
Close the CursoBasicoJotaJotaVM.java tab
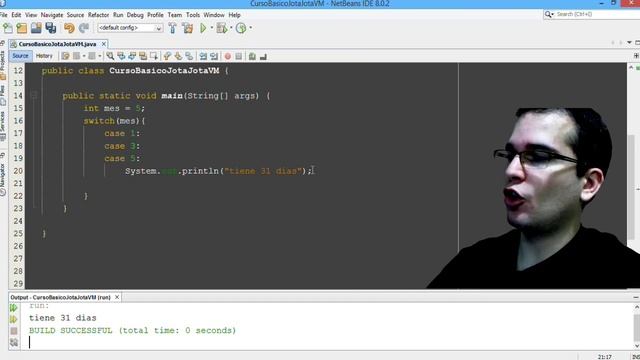104,44
